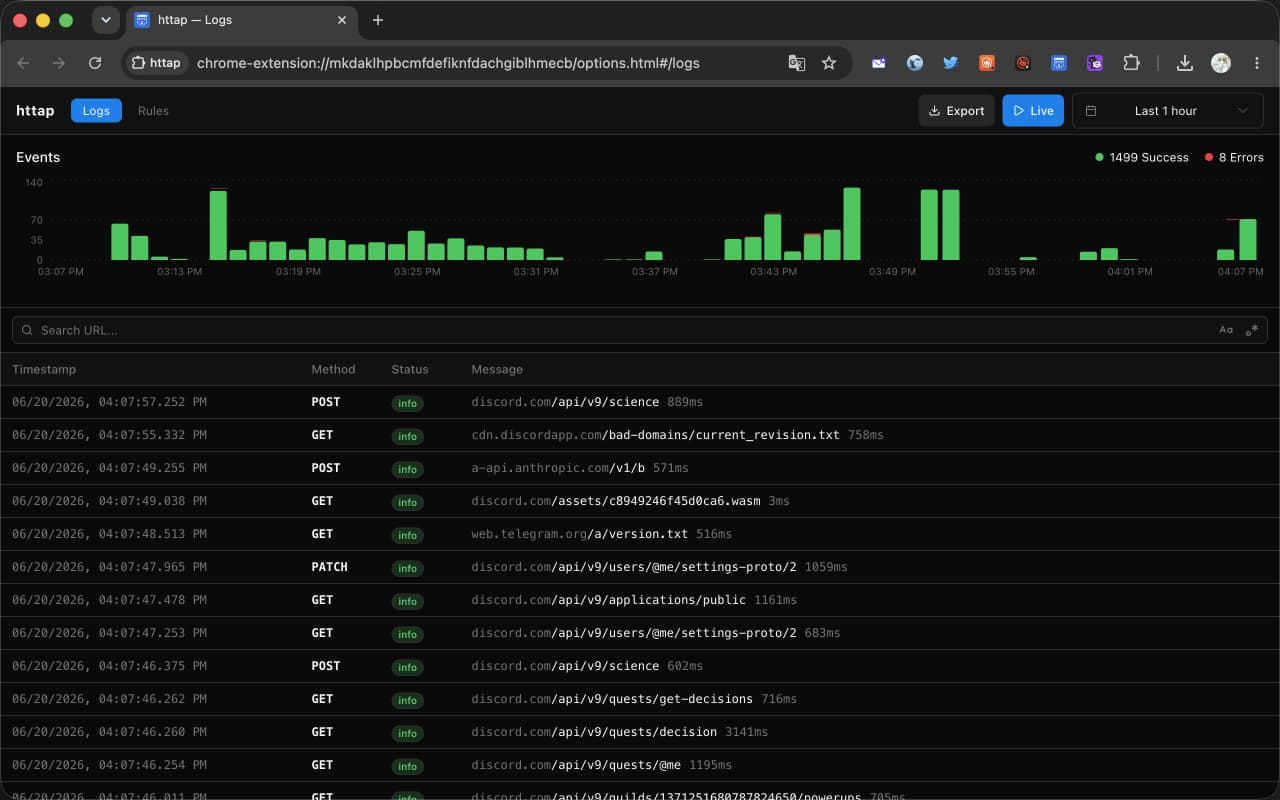This screenshot has width=1280, height=800.
Task: Open the discord.com assets wasm log row
Action: click(x=640, y=501)
